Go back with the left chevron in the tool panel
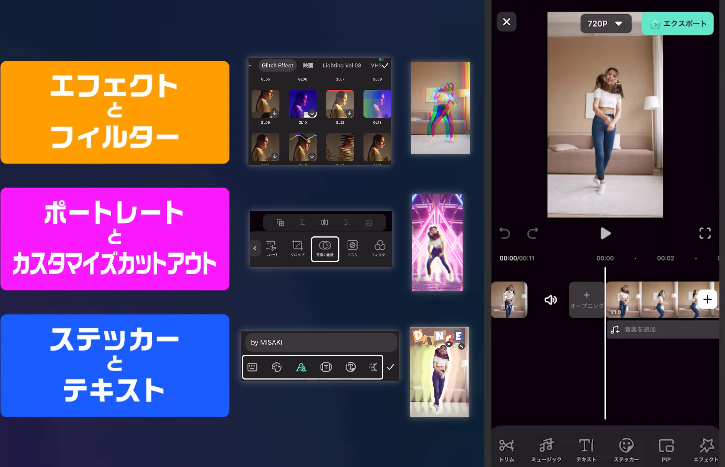725x467 pixels. point(255,248)
